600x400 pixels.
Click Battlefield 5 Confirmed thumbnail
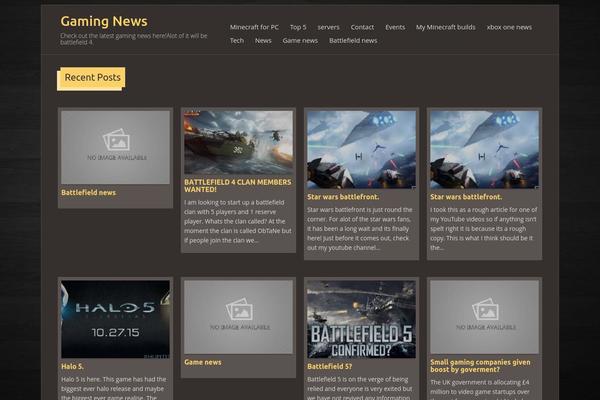tap(361, 319)
